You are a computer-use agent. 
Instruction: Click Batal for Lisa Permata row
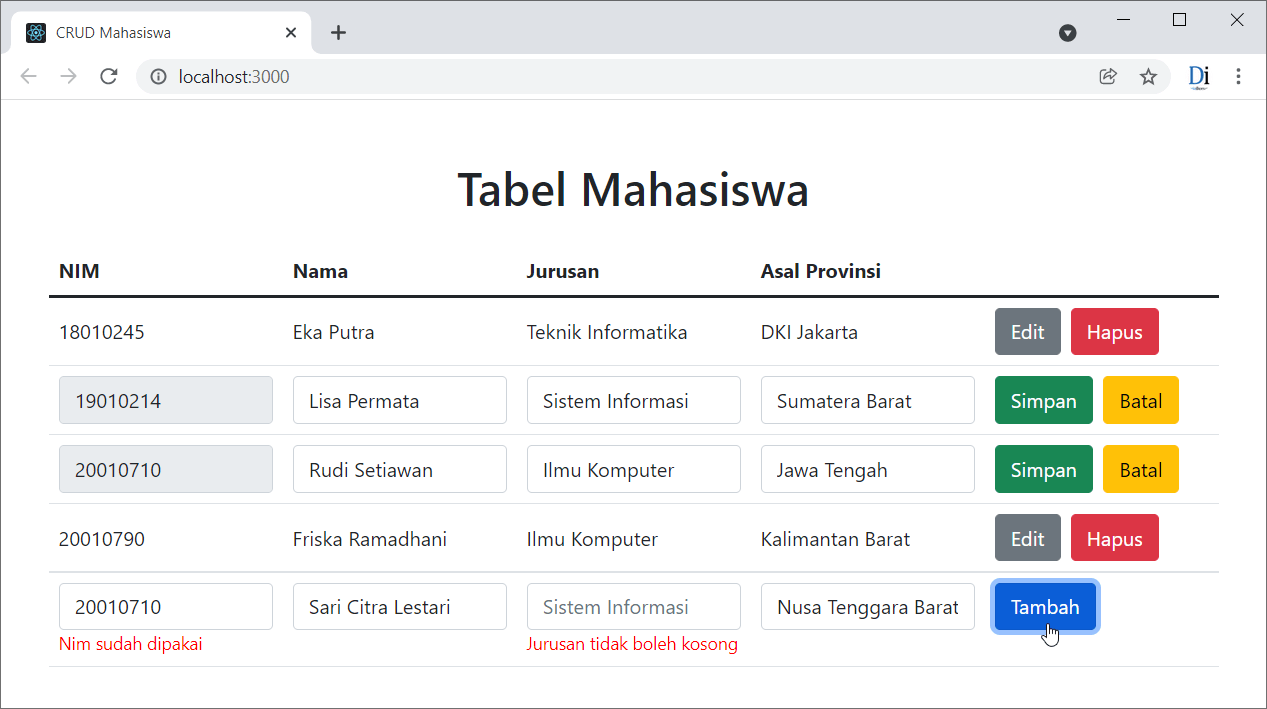[1140, 401]
